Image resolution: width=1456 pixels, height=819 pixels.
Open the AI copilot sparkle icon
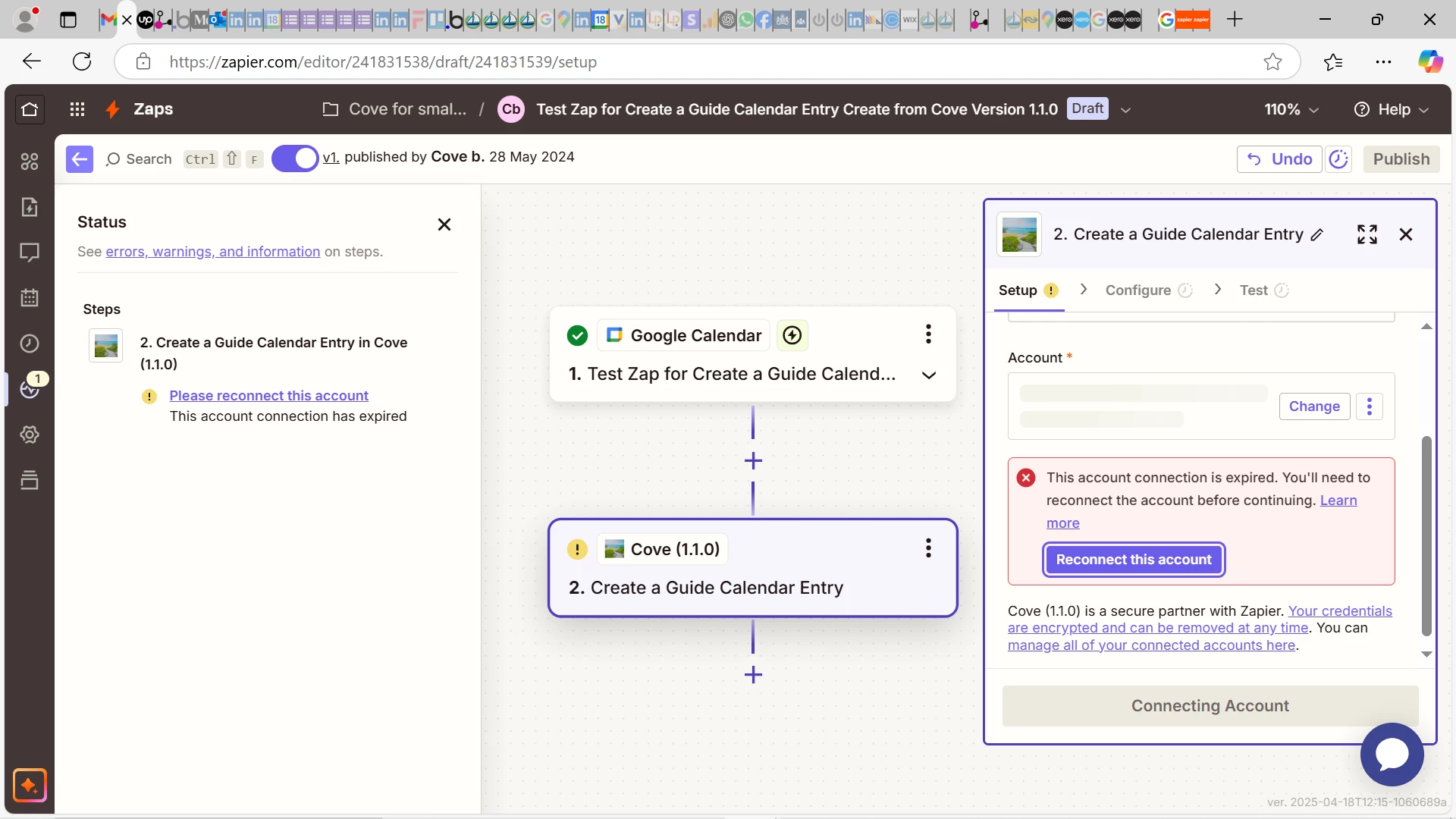click(x=30, y=785)
